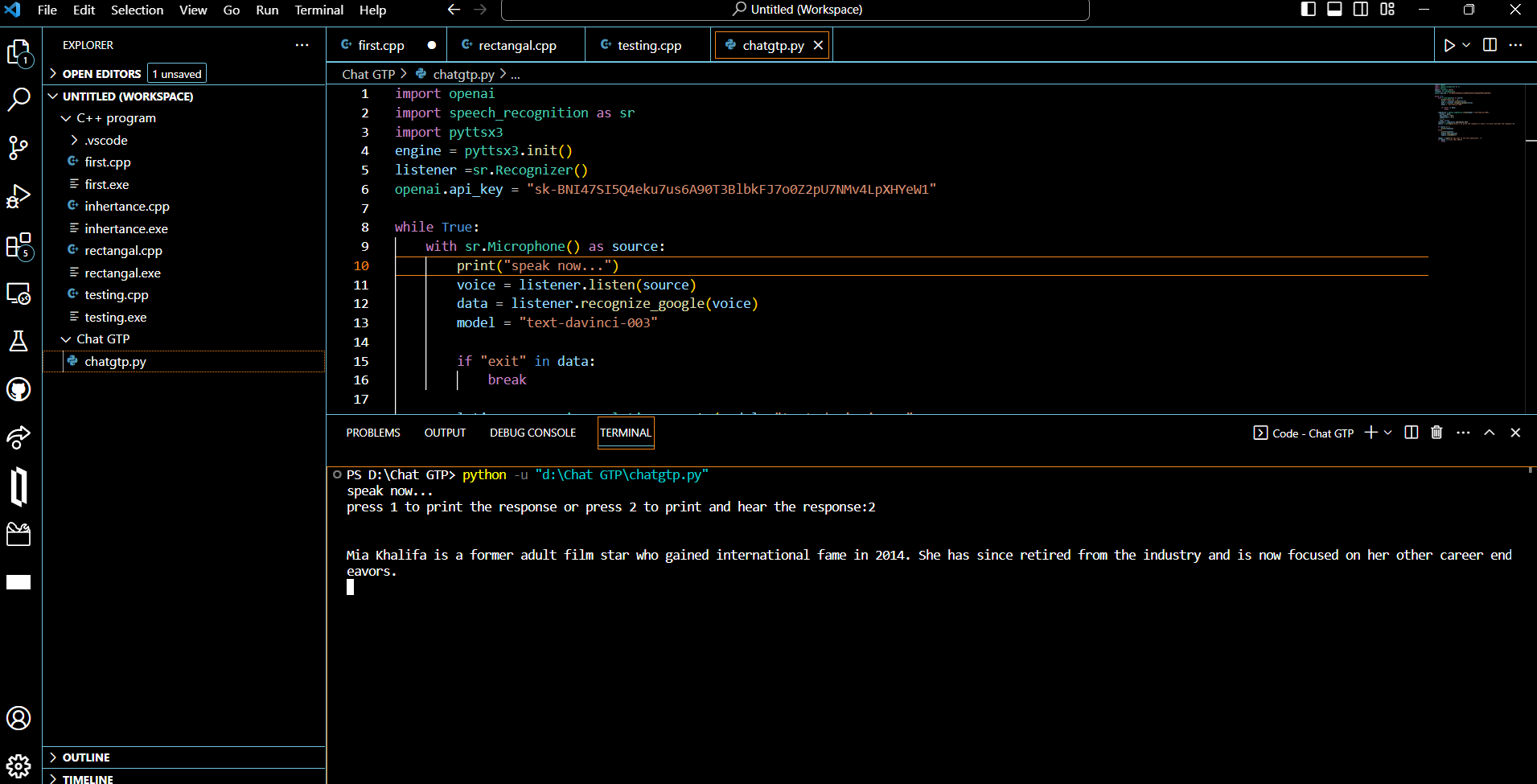Select the Source Control icon
Viewport: 1537px width, 784px height.
[18, 148]
